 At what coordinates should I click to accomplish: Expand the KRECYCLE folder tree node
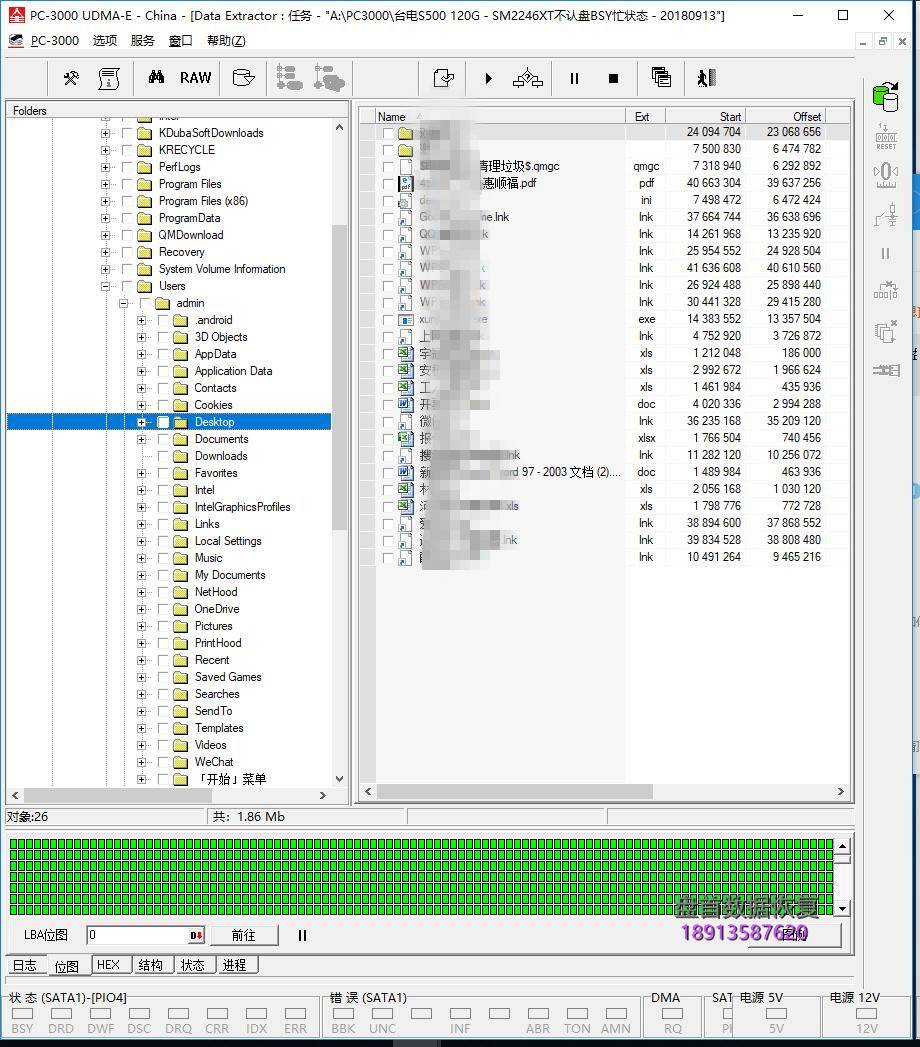(x=105, y=150)
